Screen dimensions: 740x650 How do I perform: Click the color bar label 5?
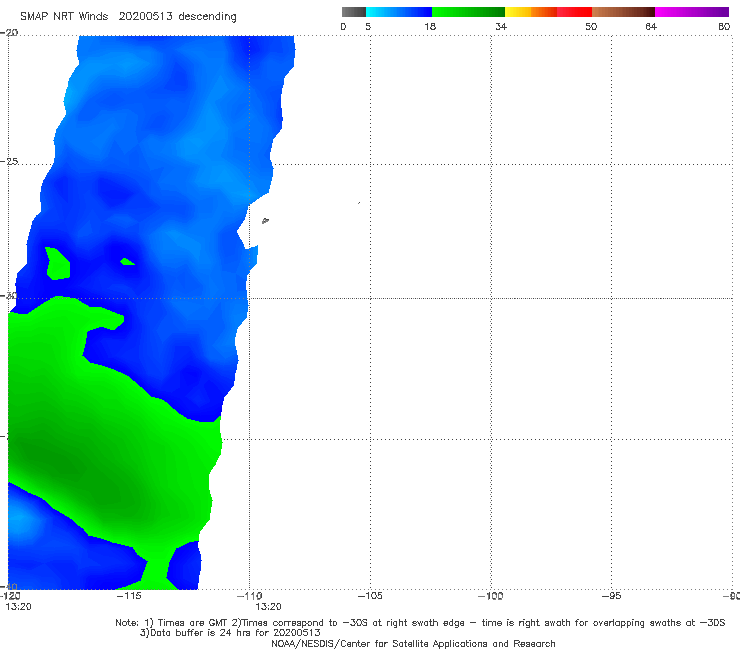click(x=368, y=26)
